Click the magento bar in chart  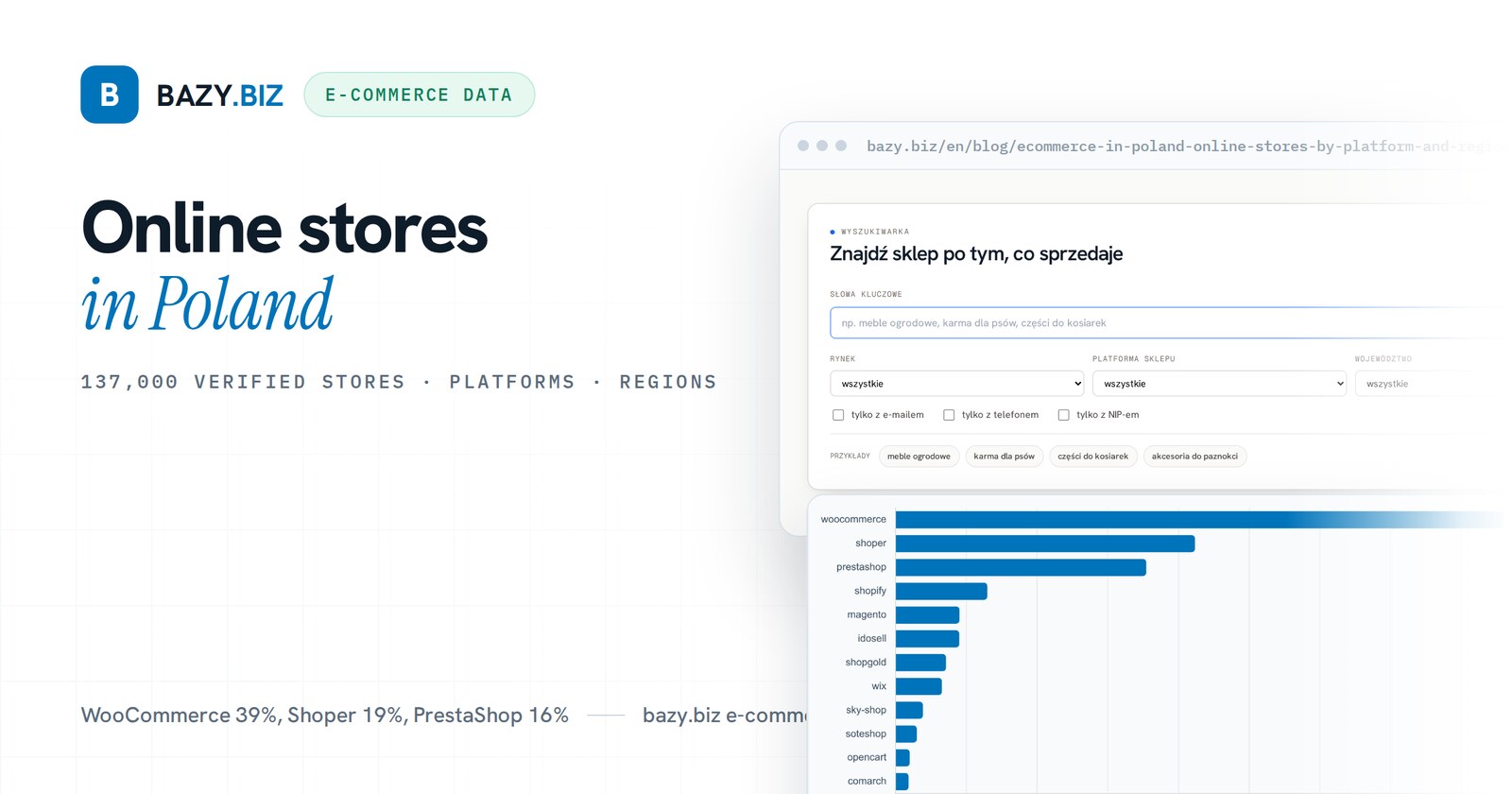pyautogui.click(x=927, y=615)
